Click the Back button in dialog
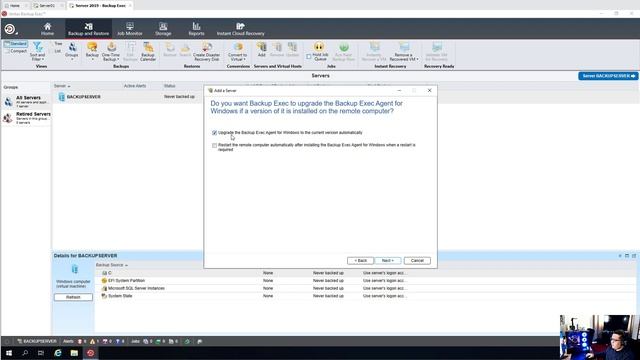 (360, 260)
